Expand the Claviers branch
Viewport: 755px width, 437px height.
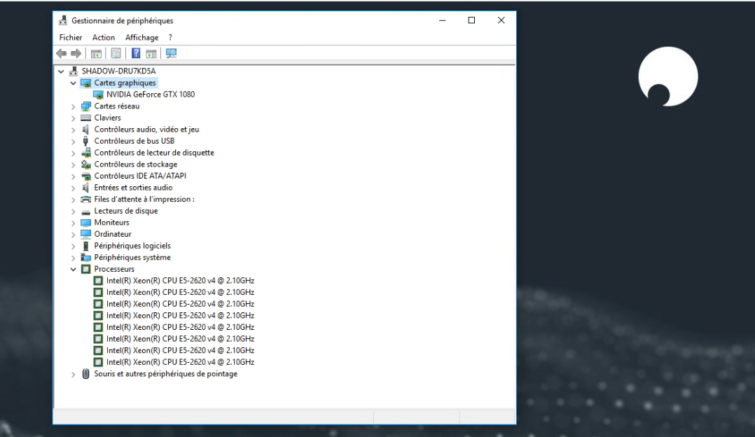(x=73, y=118)
